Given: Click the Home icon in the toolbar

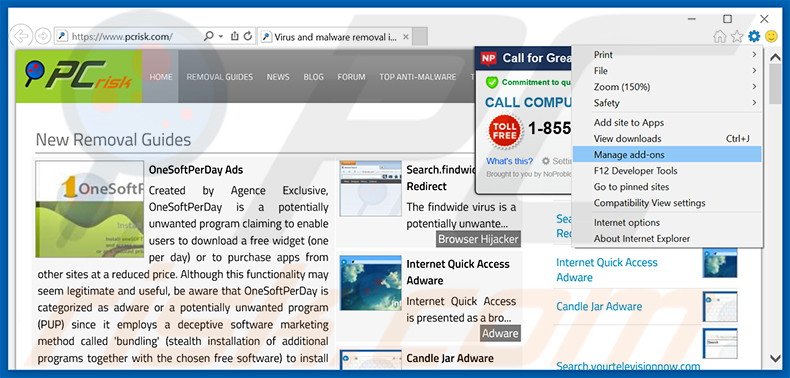Looking at the screenshot, I should click(x=720, y=36).
